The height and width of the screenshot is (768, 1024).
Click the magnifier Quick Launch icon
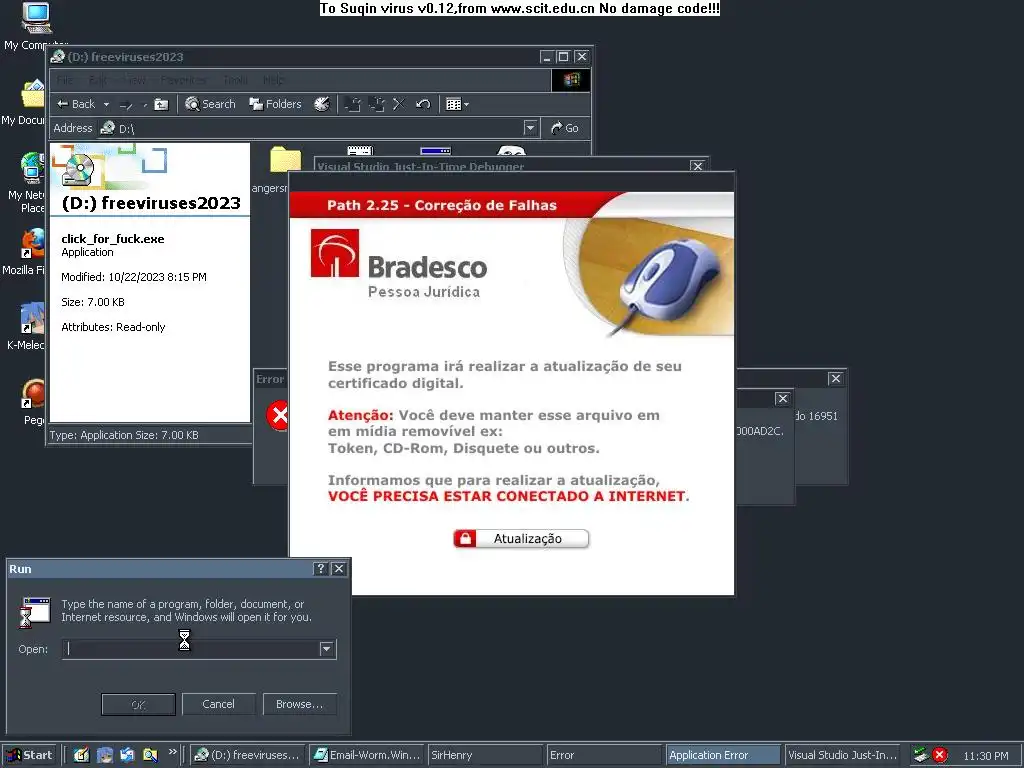click(150, 755)
